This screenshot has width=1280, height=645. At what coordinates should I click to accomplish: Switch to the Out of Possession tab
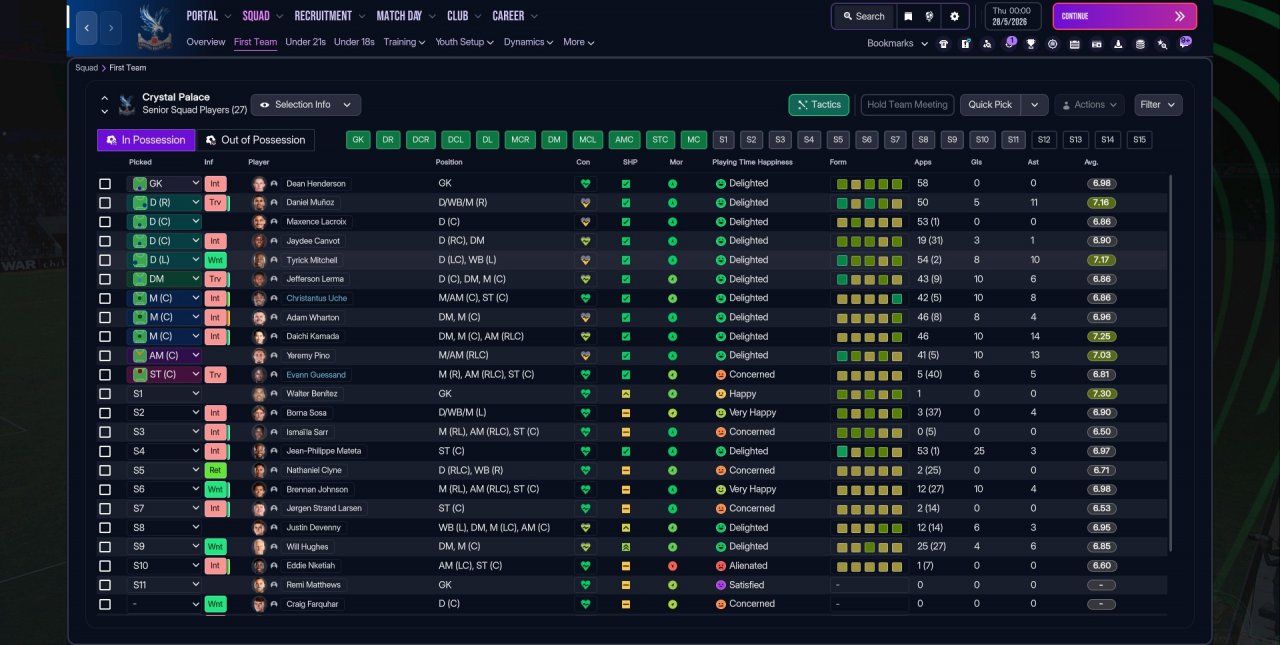click(255, 140)
